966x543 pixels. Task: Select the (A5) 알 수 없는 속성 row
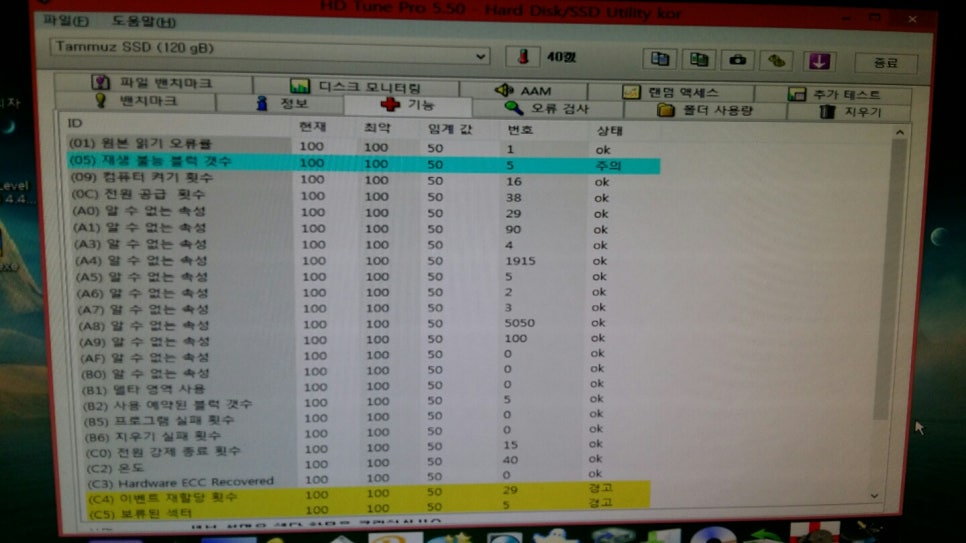pyautogui.click(x=363, y=277)
